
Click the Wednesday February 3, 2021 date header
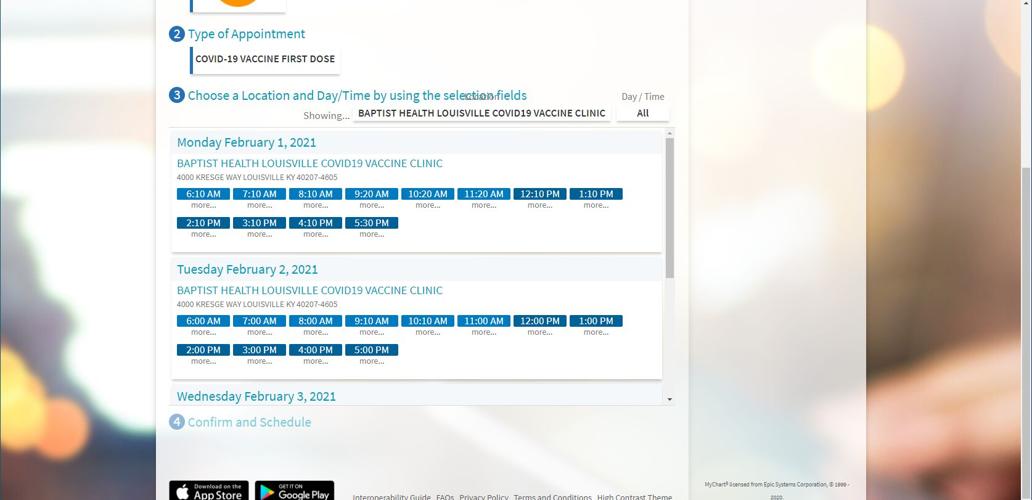[256, 396]
